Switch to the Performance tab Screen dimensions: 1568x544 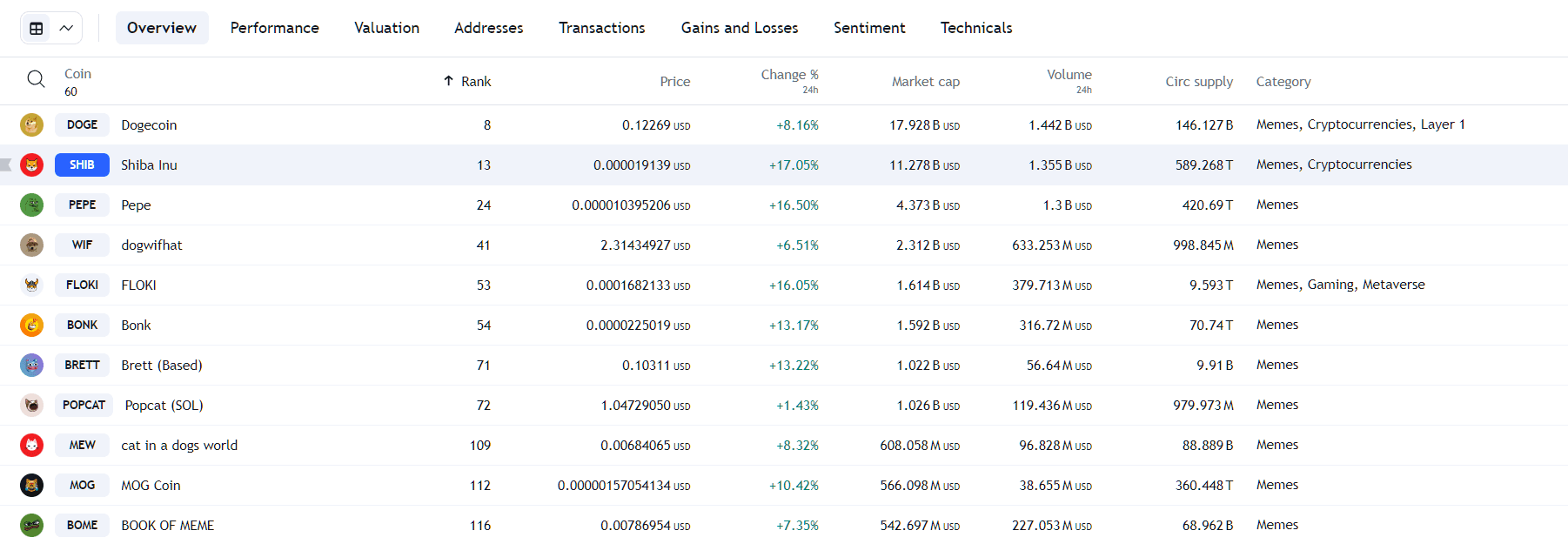coord(275,28)
